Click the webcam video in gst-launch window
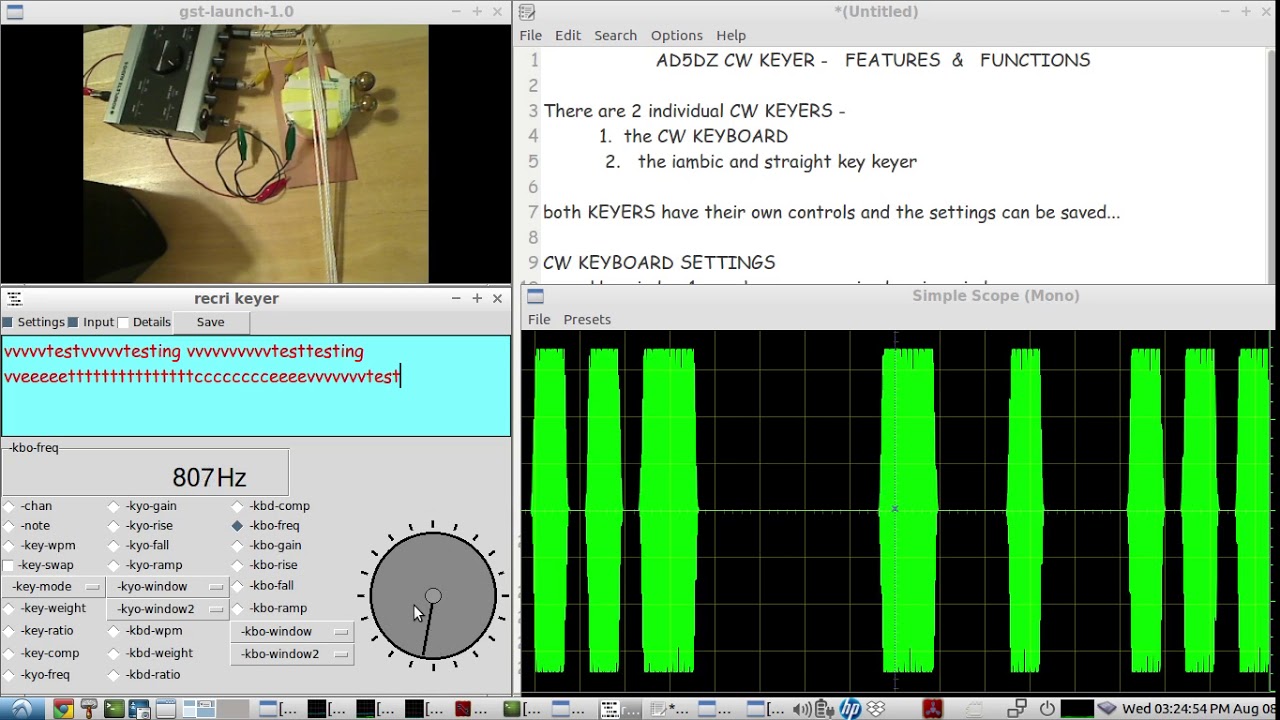Screen dimensions: 1280x720 (x=256, y=154)
